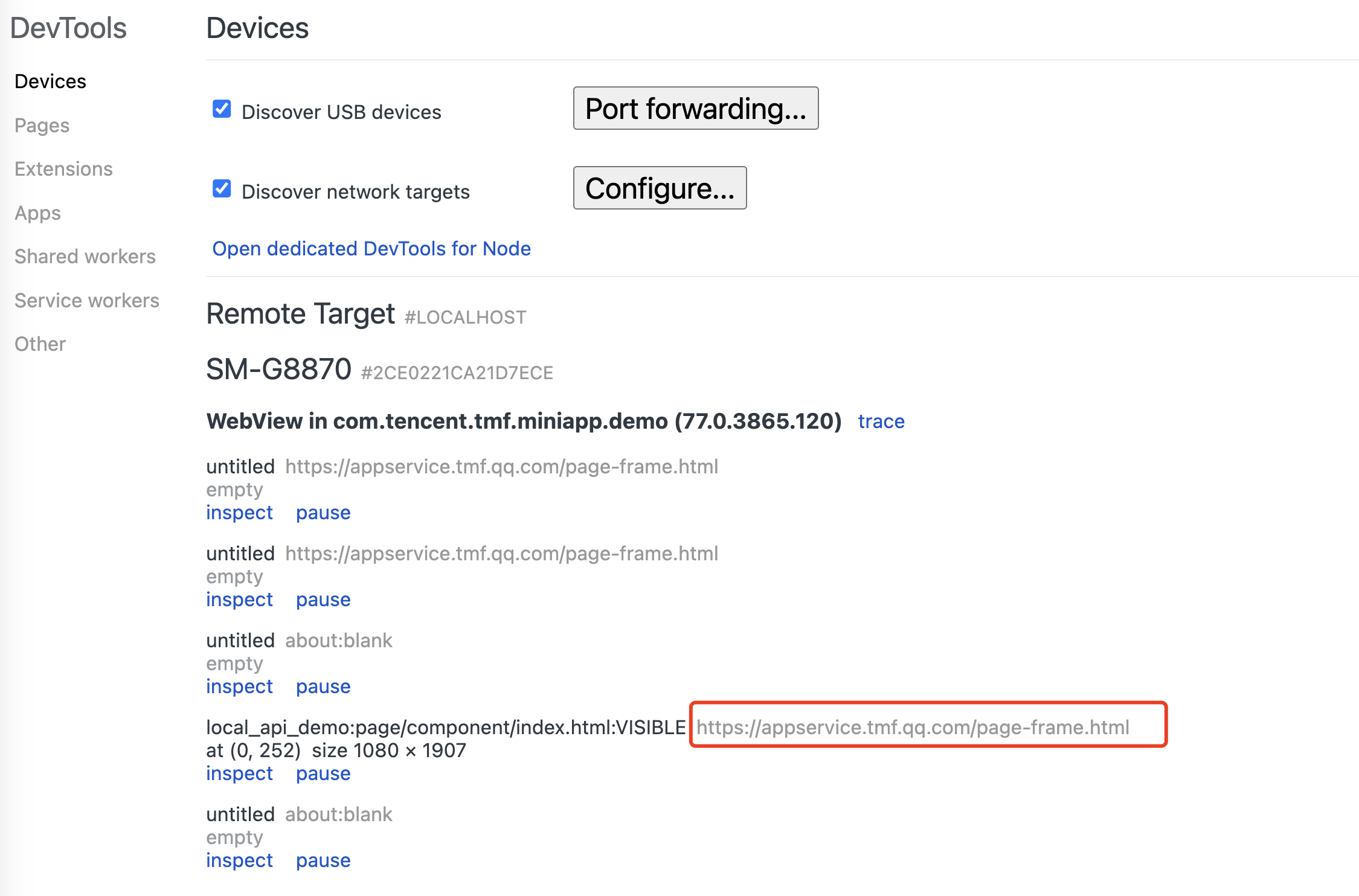
Task: Toggle Discover USB devices checkbox
Action: (222, 109)
